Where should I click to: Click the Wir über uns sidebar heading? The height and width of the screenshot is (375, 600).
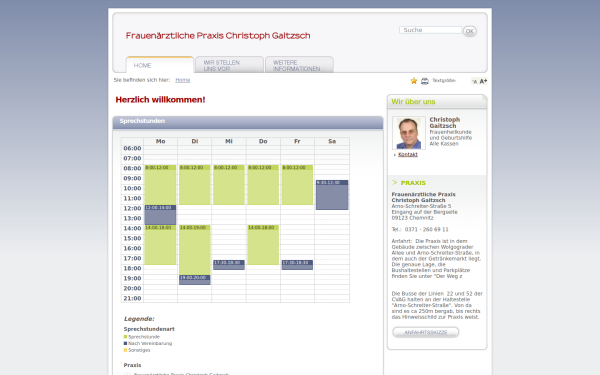coord(413,102)
